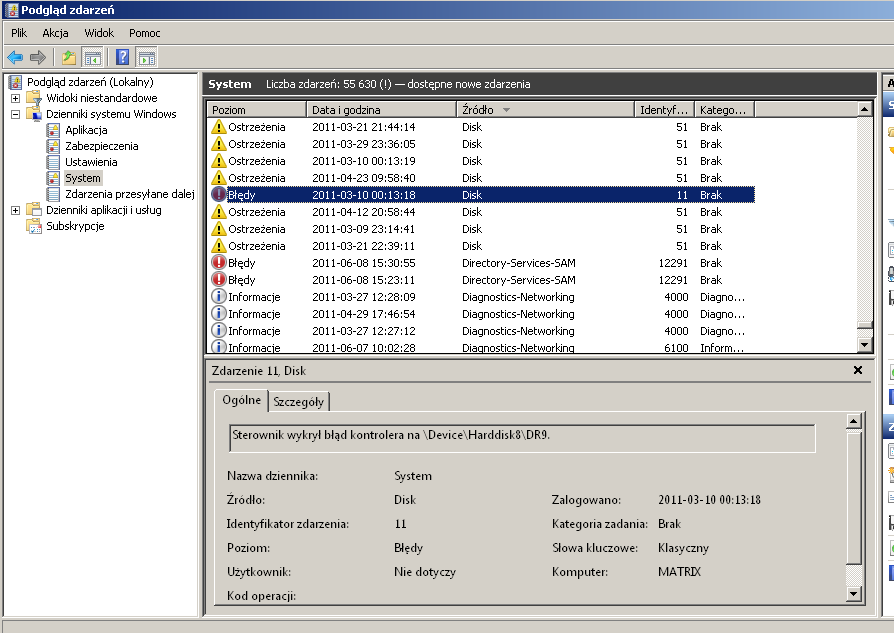Open the Akcja menu
This screenshot has width=894, height=633.
pyautogui.click(x=55, y=33)
